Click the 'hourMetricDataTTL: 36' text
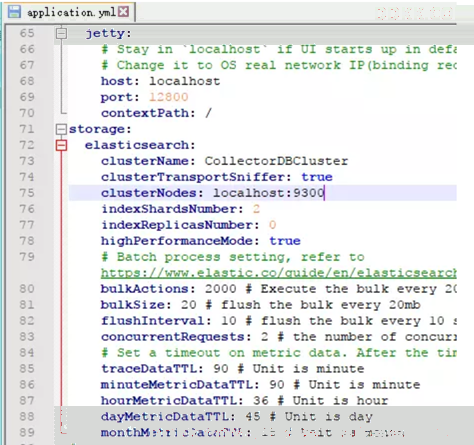This screenshot has width=474, height=445. tap(185, 401)
